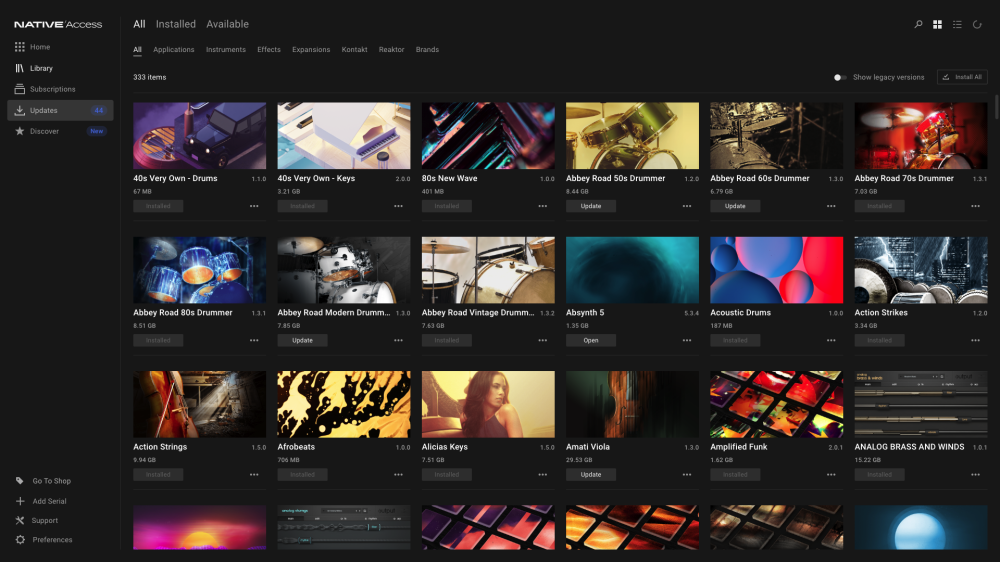Click the Action Strings thumbnail
This screenshot has width=1000, height=562.
click(x=200, y=404)
